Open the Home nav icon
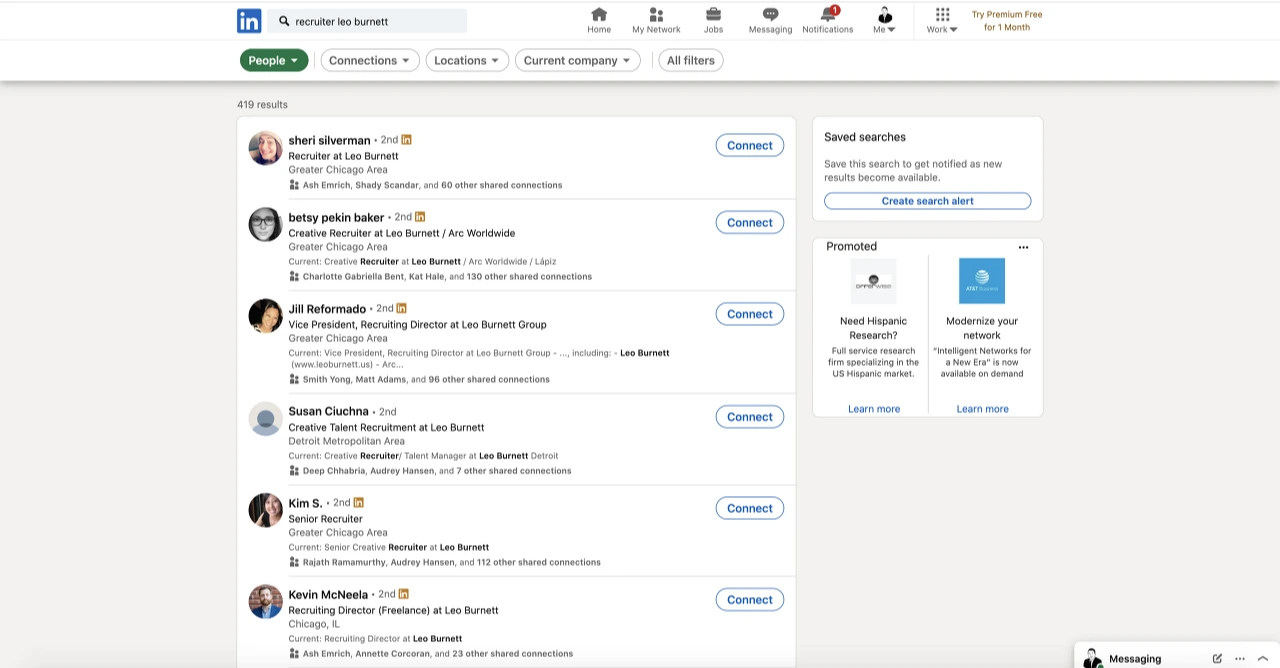The width and height of the screenshot is (1280, 668). [x=599, y=21]
